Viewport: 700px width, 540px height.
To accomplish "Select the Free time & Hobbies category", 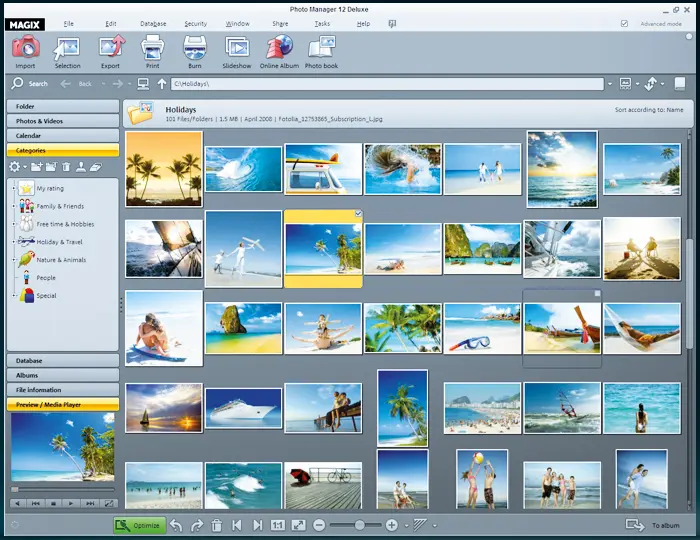I will pyautogui.click(x=65, y=224).
